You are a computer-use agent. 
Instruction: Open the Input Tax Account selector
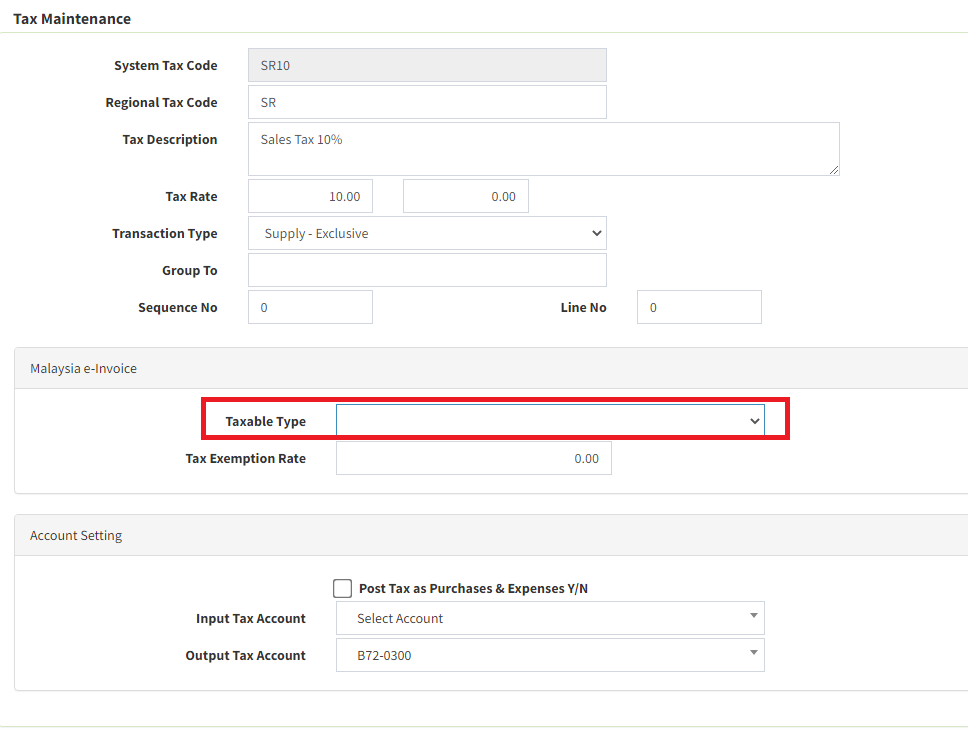(550, 618)
